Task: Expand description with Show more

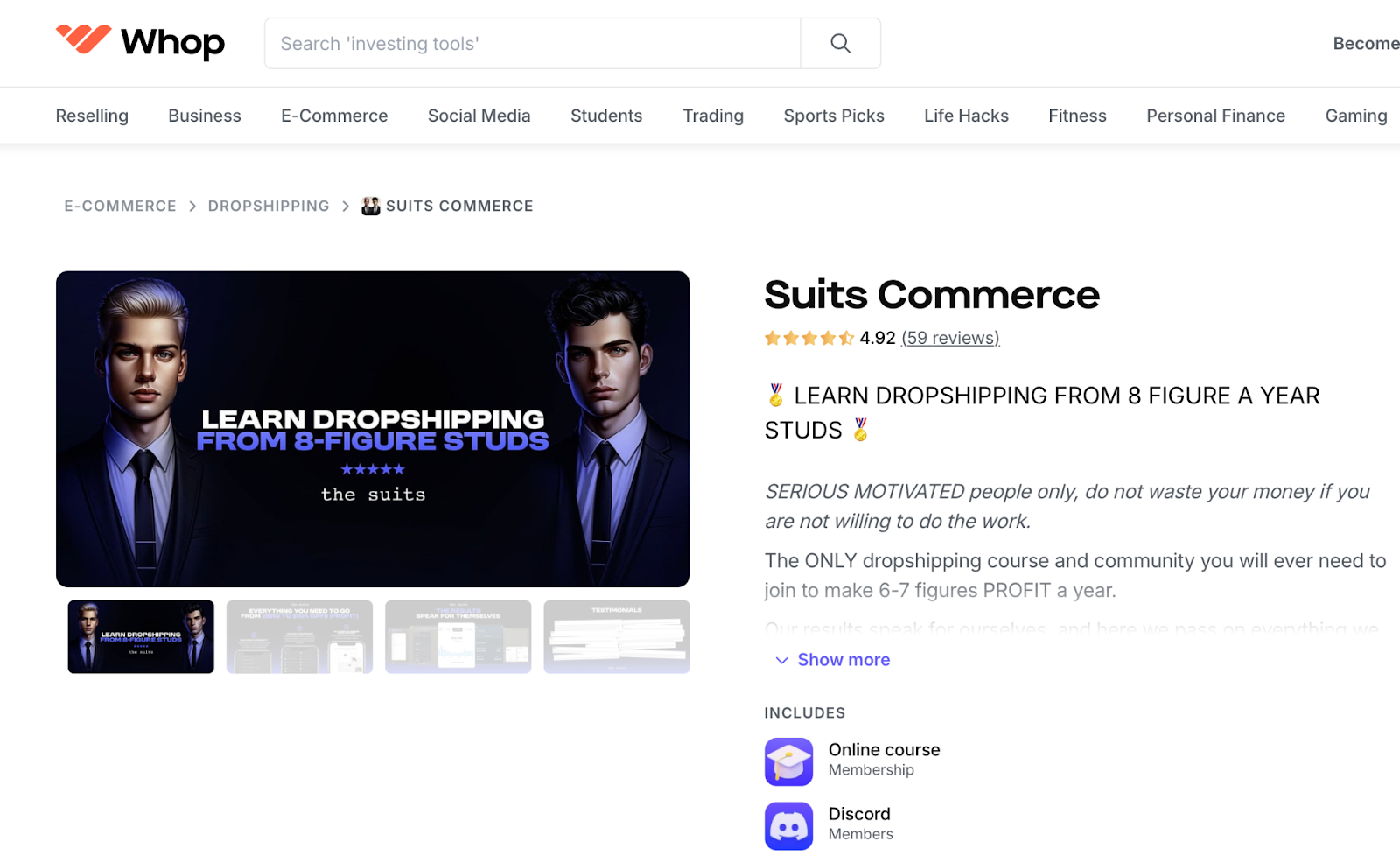Action: (x=832, y=660)
